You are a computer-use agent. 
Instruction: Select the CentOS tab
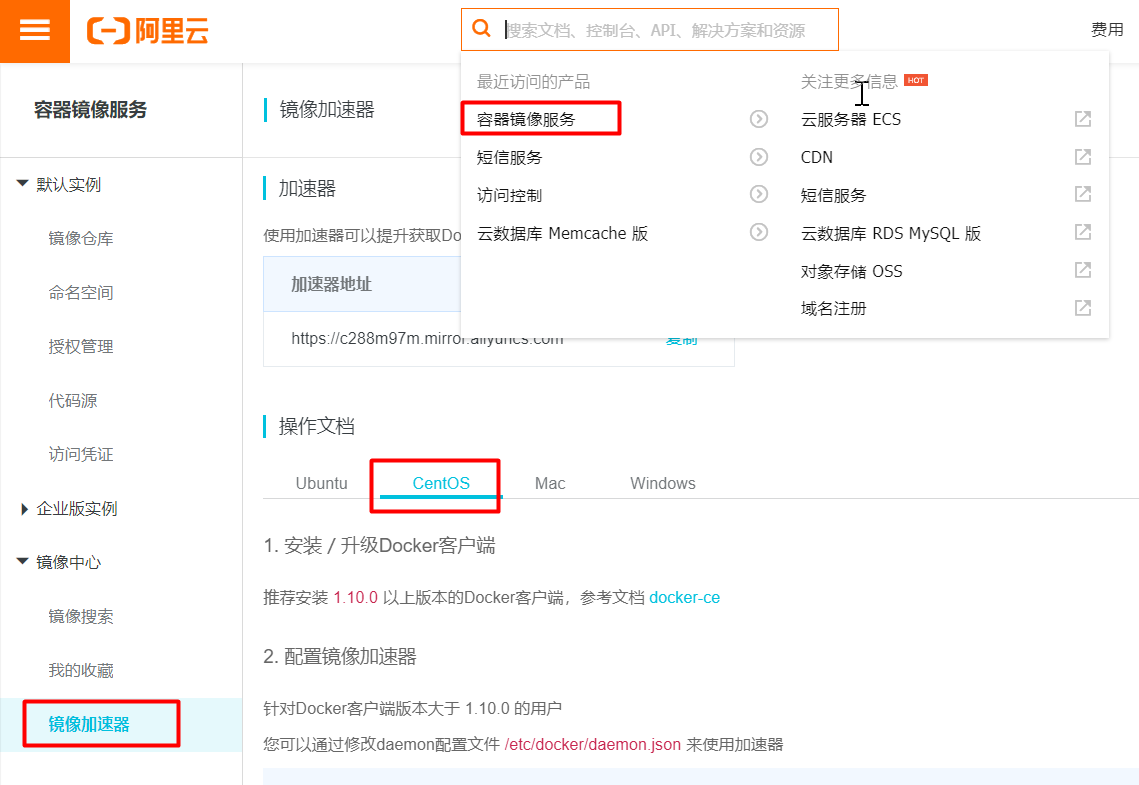(x=441, y=484)
